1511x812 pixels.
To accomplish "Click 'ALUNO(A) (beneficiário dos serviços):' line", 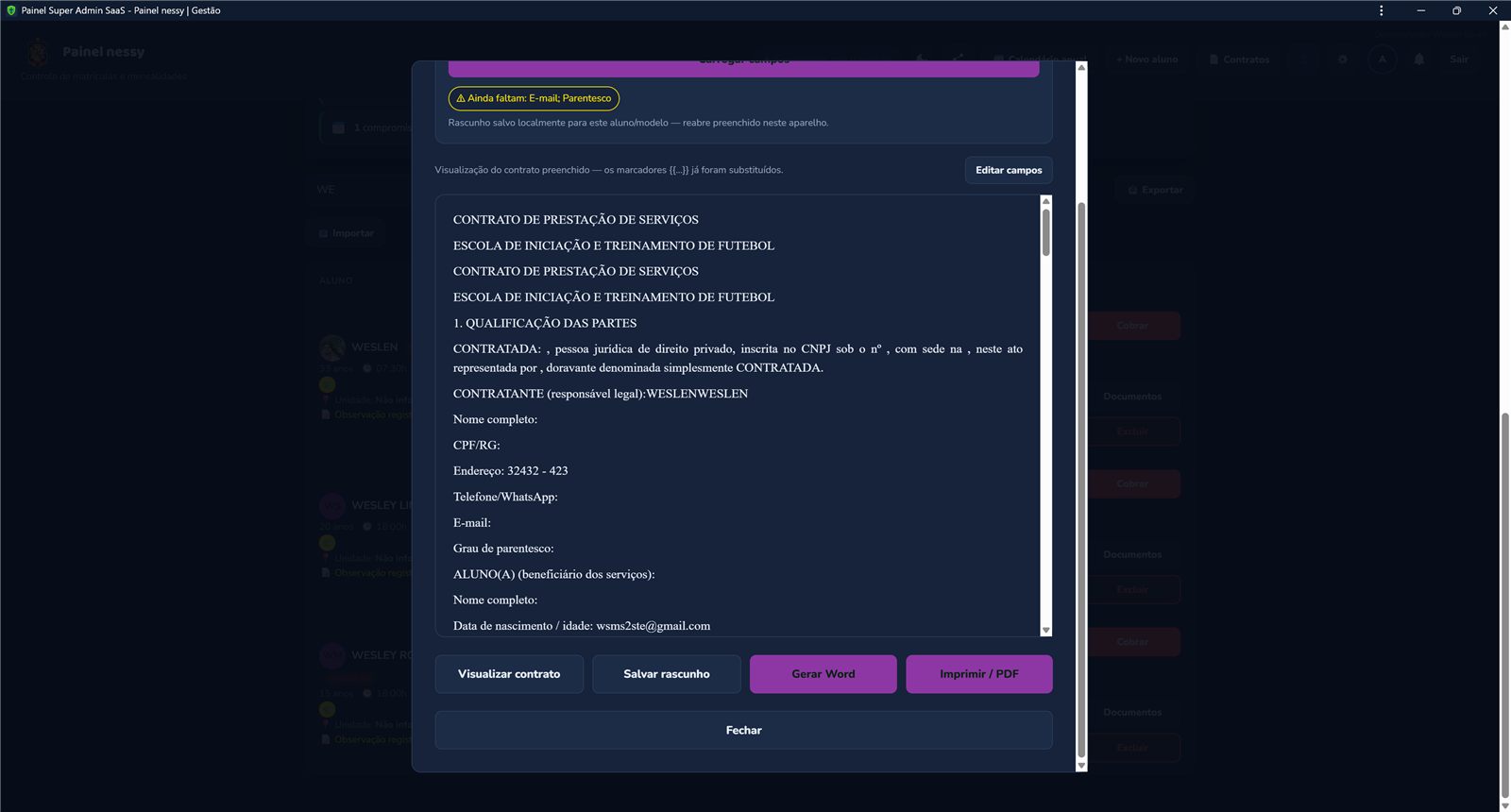I will 553,574.
